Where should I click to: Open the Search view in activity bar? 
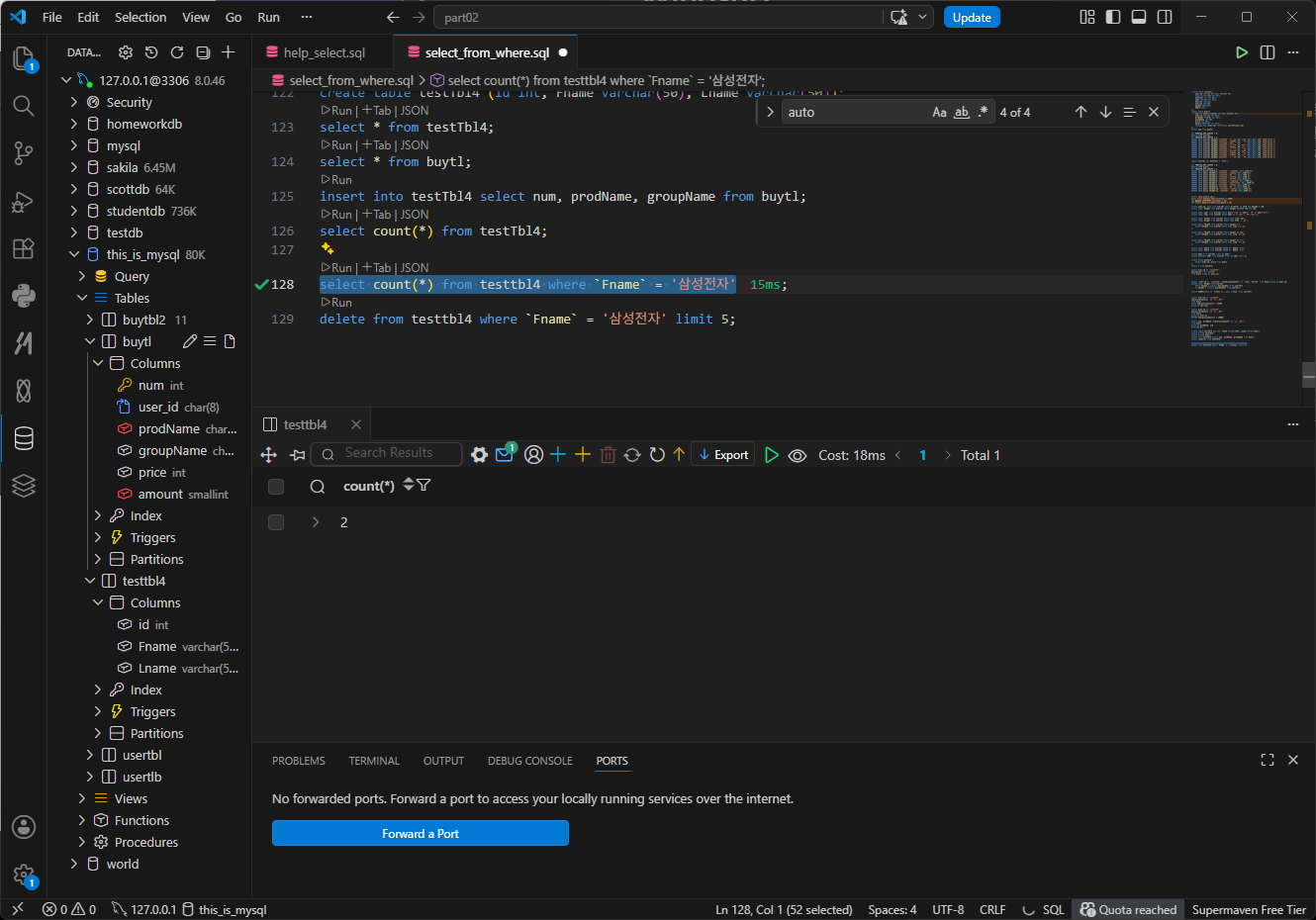(24, 106)
